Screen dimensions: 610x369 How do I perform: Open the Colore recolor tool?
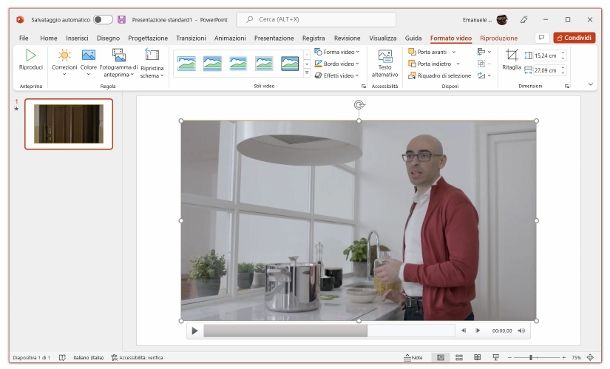[88, 62]
